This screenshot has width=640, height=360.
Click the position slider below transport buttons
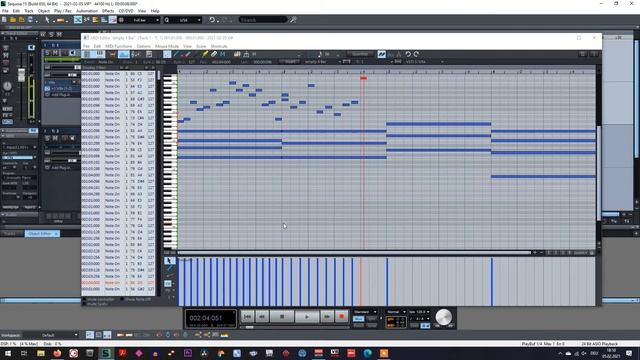[249, 327]
